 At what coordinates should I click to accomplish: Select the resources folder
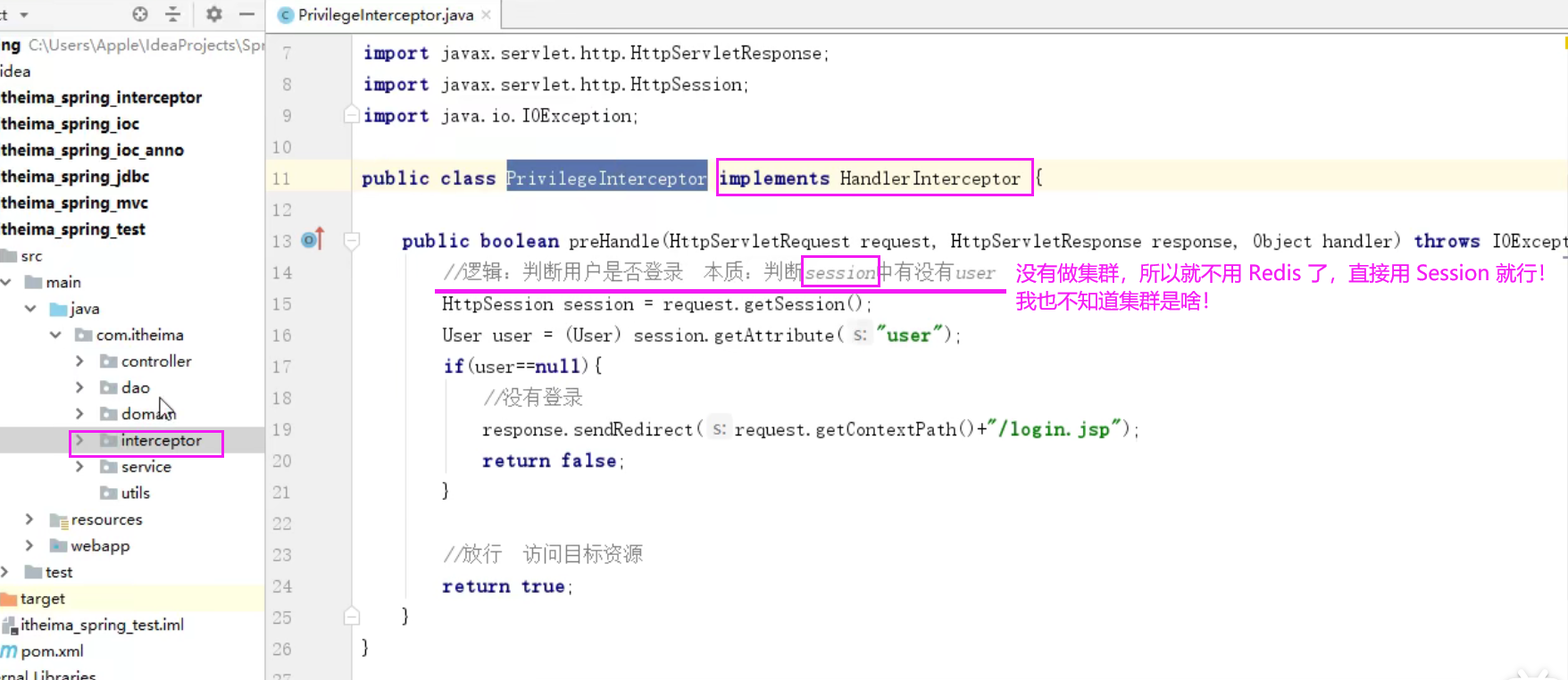[106, 519]
